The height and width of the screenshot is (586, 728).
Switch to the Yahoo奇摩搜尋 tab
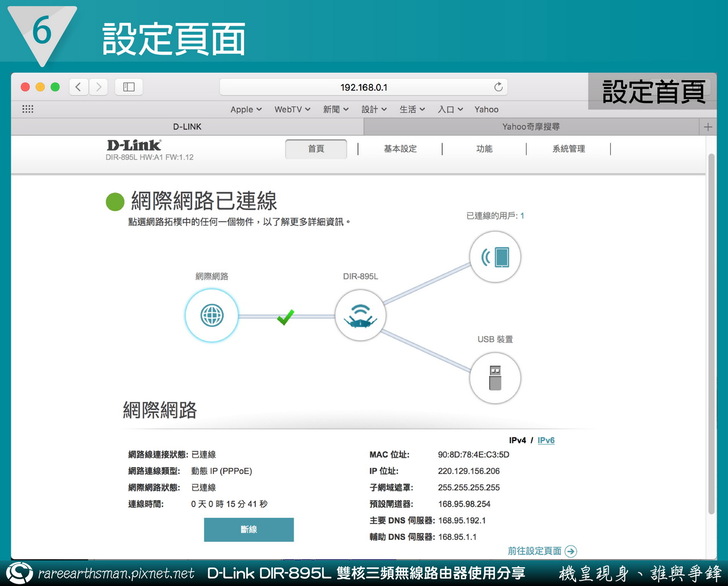(530, 127)
